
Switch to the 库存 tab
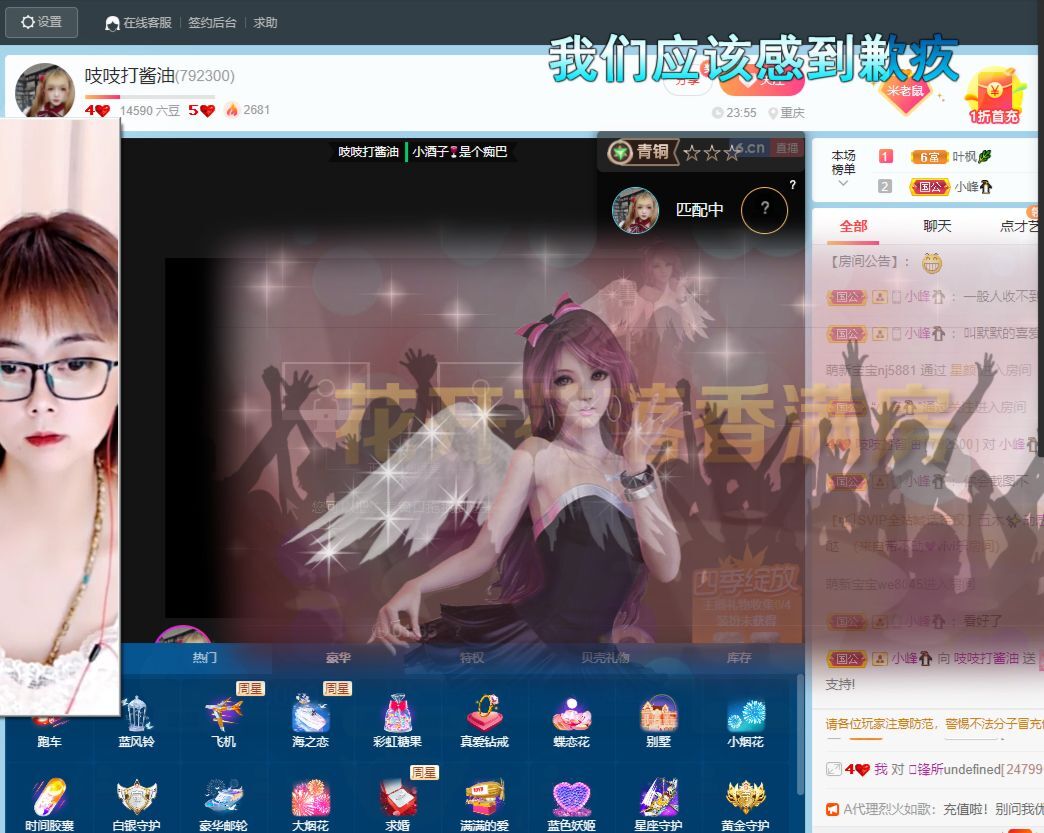739,657
